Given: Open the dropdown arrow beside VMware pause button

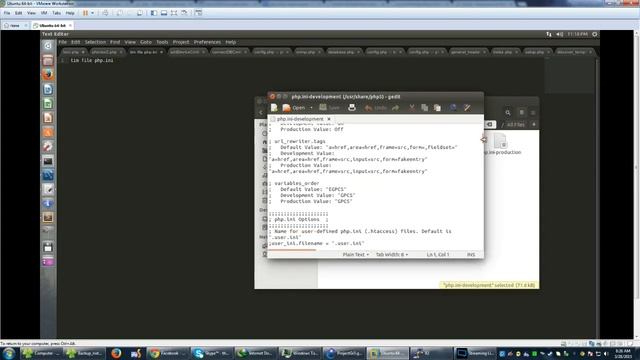Looking at the screenshot, I should click(x=92, y=13).
